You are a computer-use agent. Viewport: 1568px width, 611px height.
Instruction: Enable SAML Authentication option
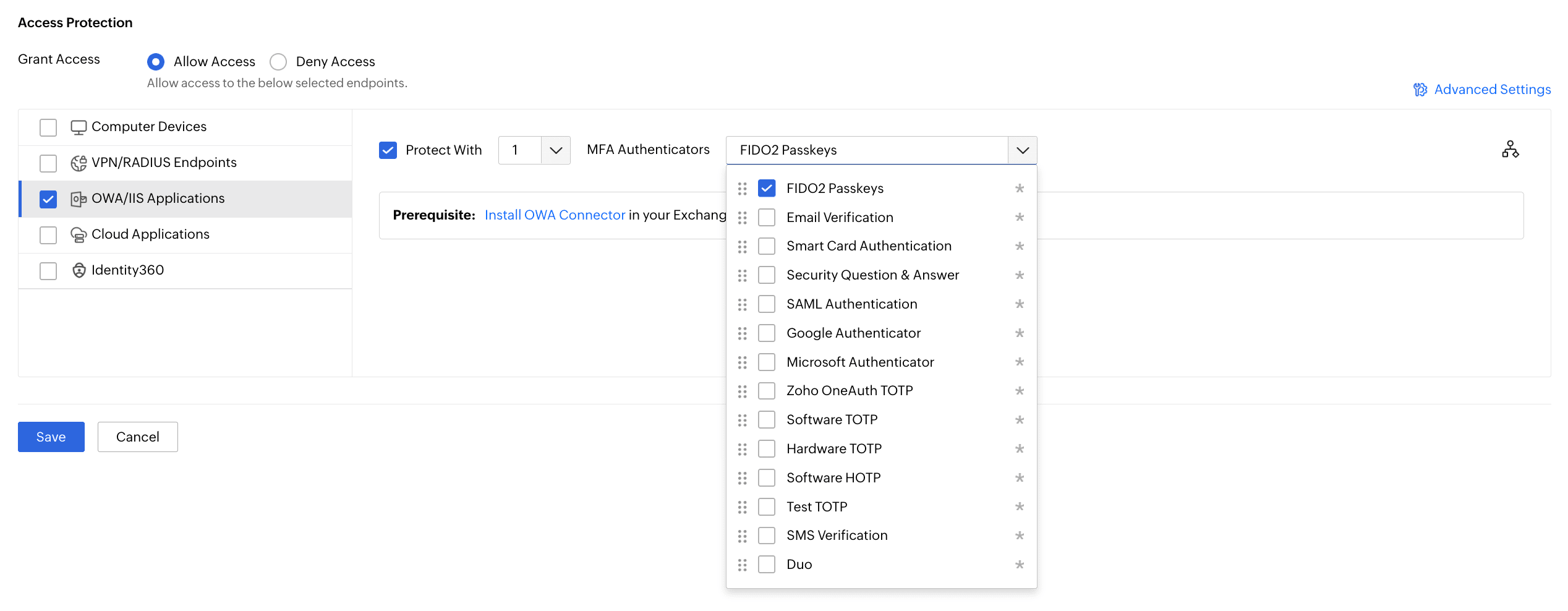pos(767,304)
